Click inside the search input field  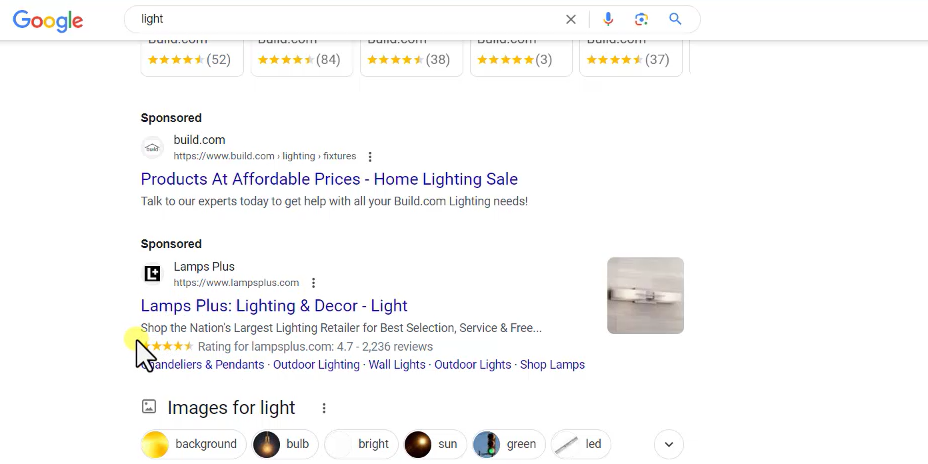coord(340,19)
